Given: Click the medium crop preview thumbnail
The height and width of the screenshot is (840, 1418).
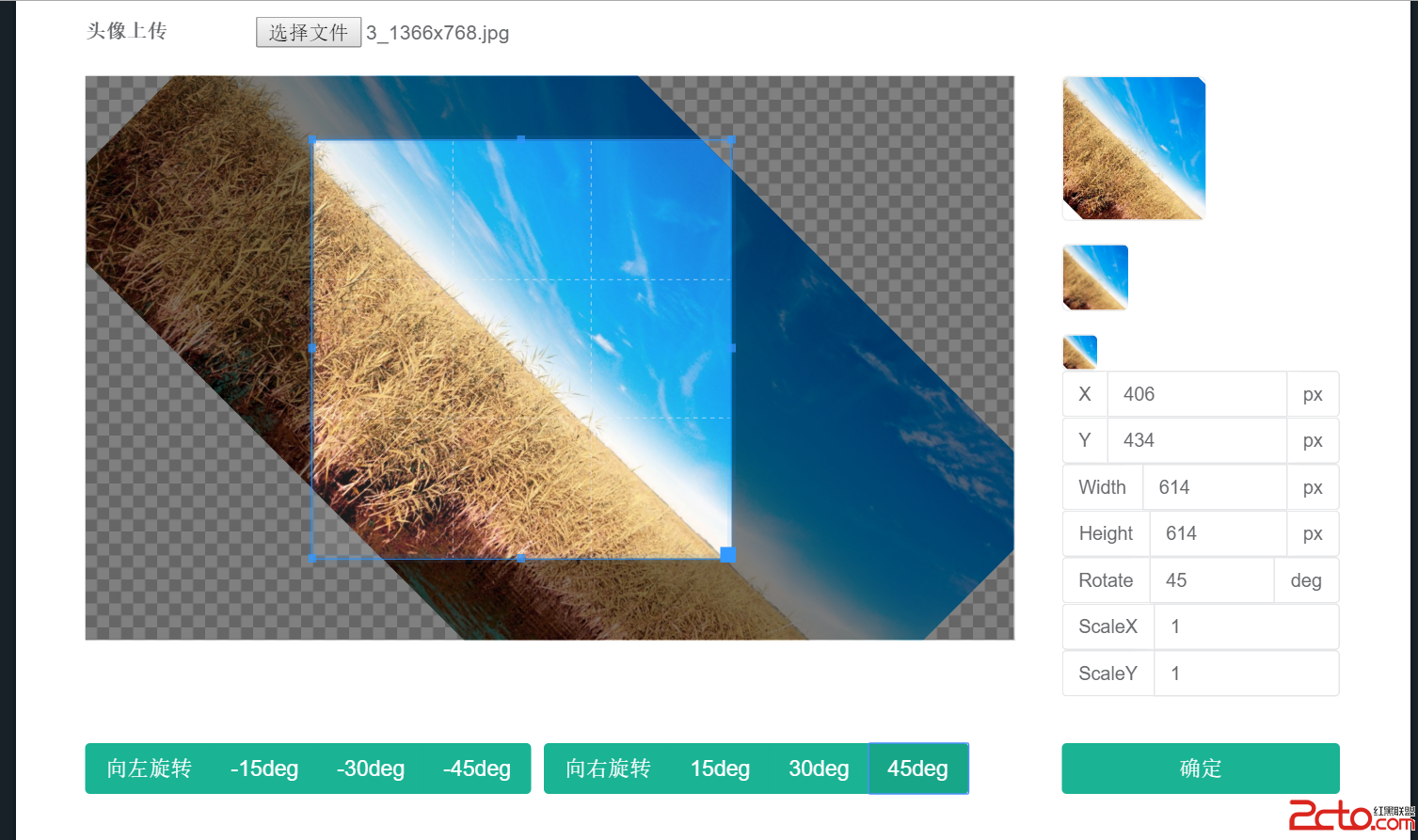Looking at the screenshot, I should coord(1095,277).
